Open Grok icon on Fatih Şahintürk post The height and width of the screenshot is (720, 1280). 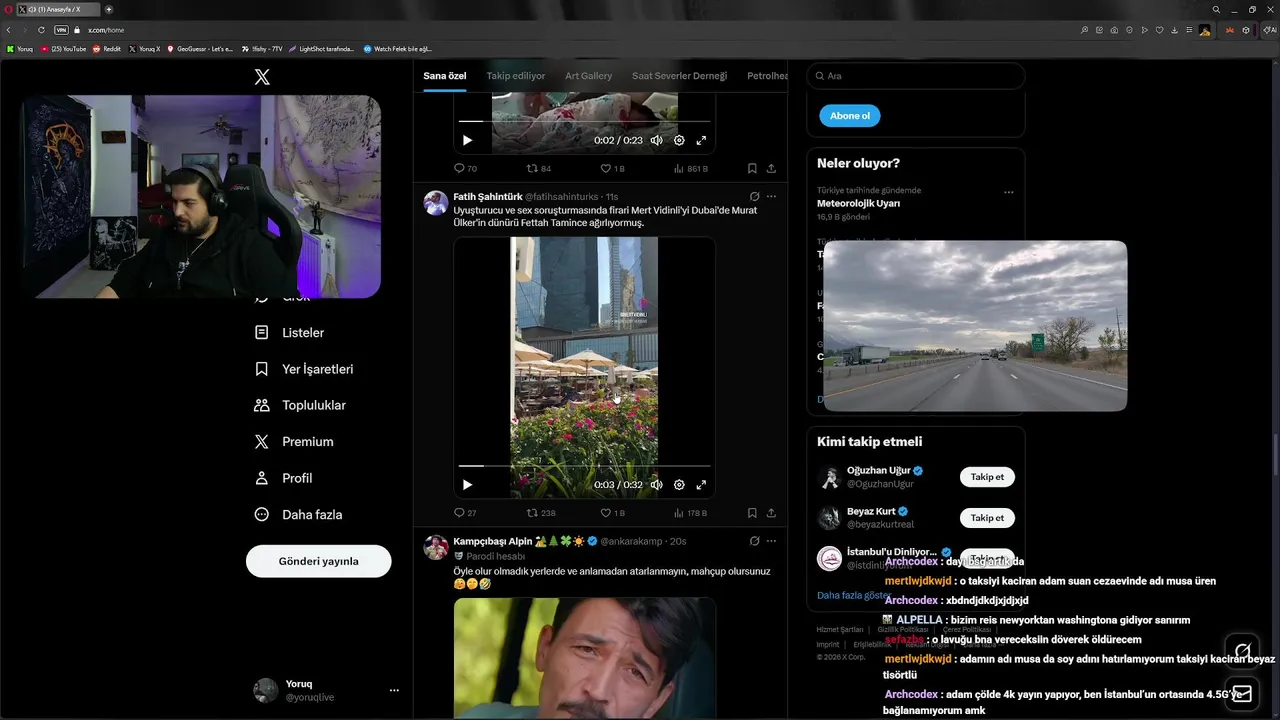(x=754, y=197)
